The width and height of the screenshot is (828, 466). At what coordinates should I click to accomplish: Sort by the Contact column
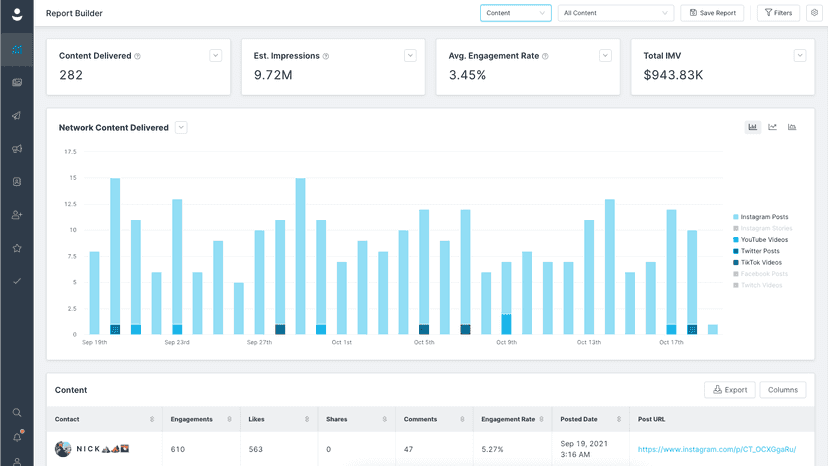(x=152, y=419)
